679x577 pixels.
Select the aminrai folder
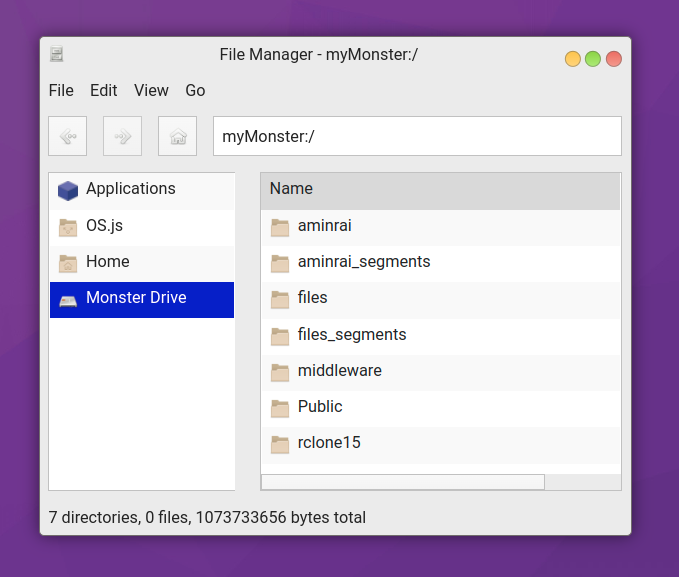[324, 226]
